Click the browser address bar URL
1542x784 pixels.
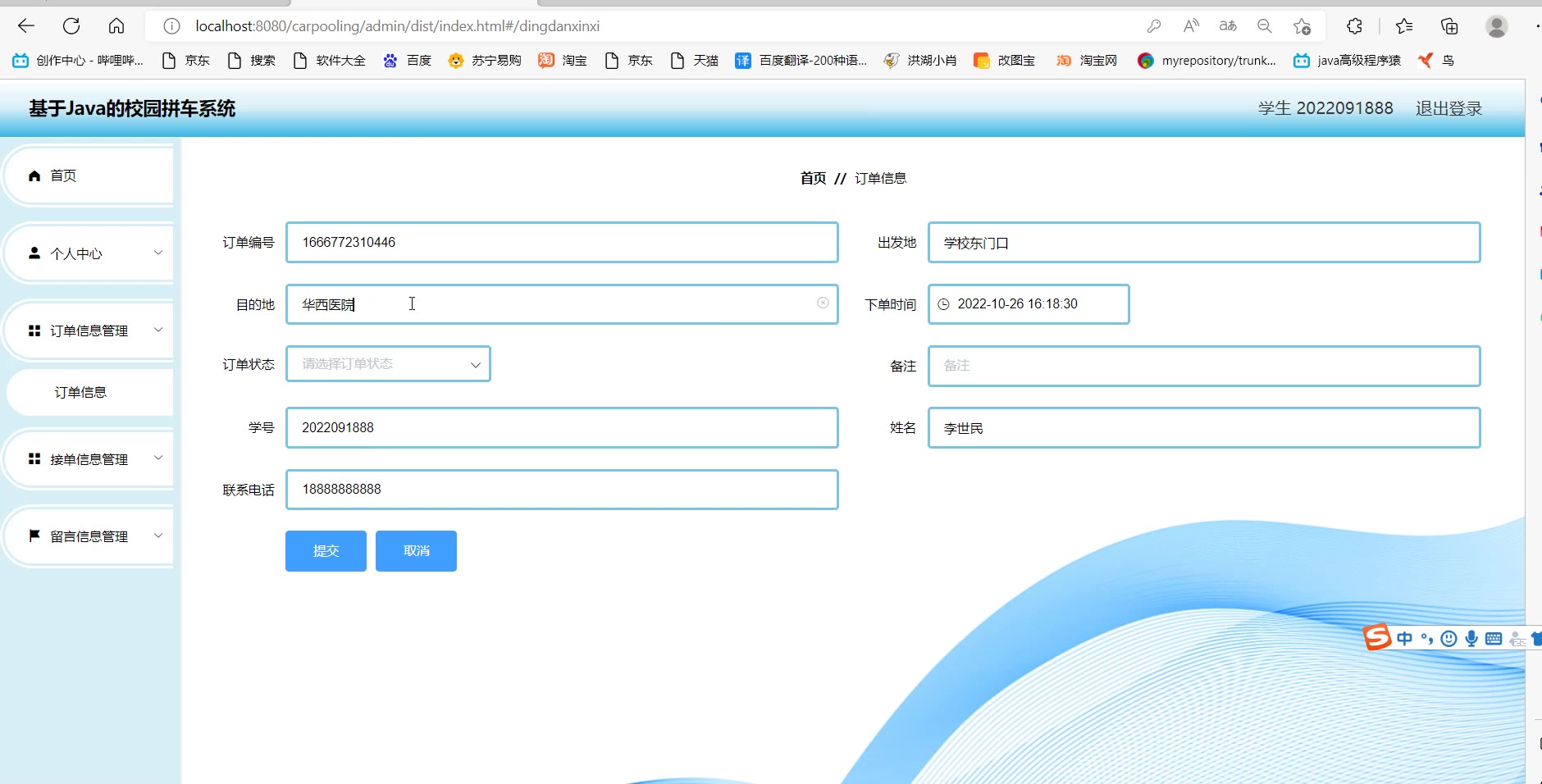pyautogui.click(x=397, y=26)
